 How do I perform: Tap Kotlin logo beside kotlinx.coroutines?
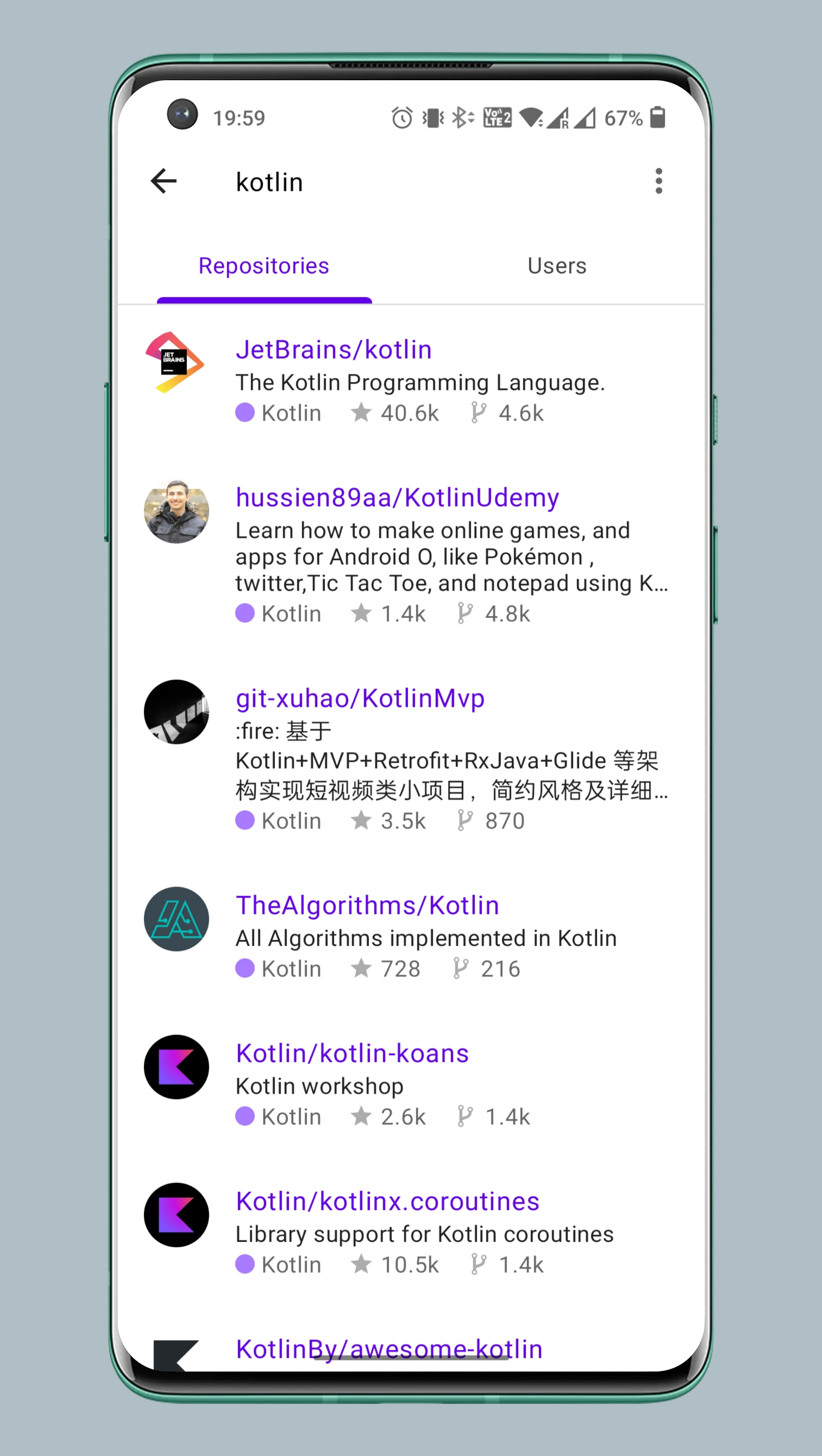(x=176, y=1215)
